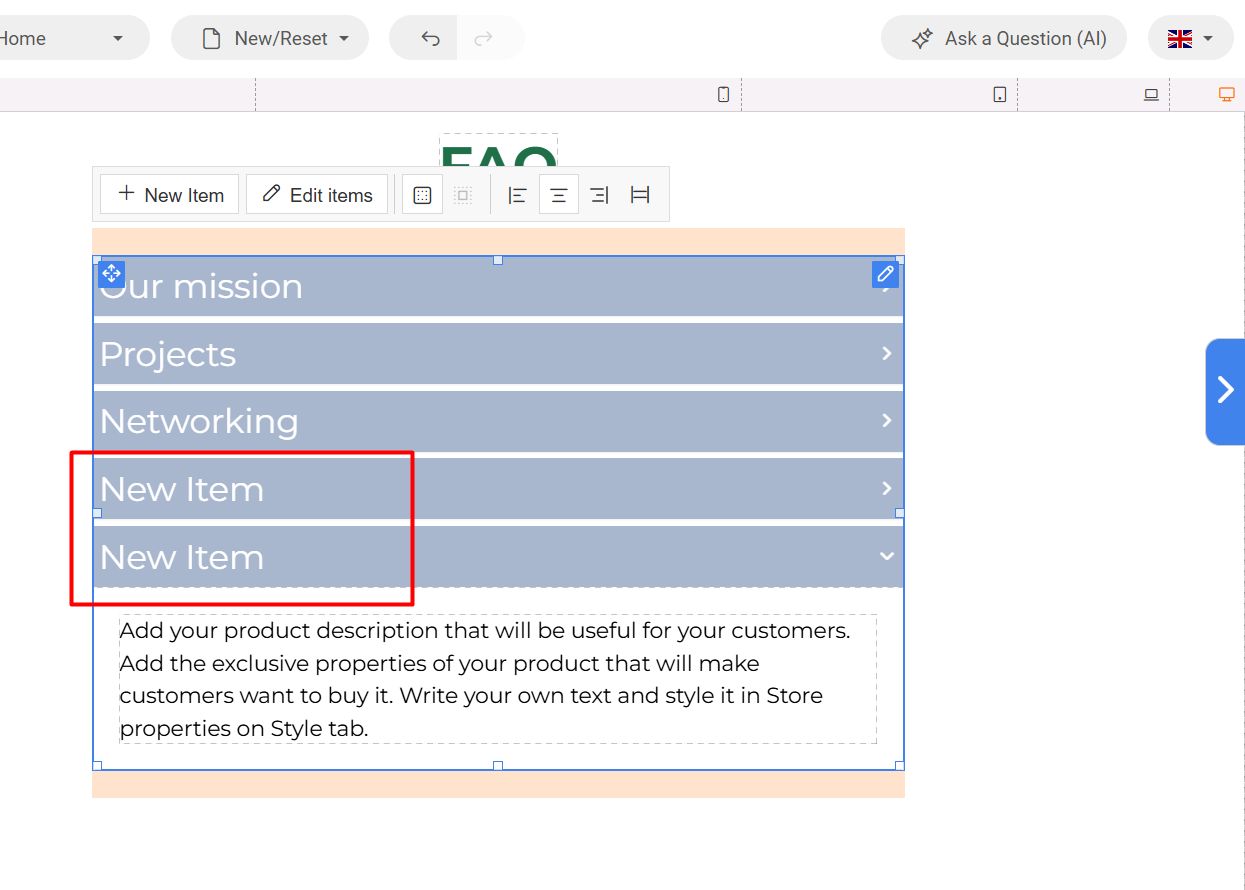Viewport: 1245px width, 890px height.
Task: Toggle the dotted outer spacing box icon
Action: point(422,195)
